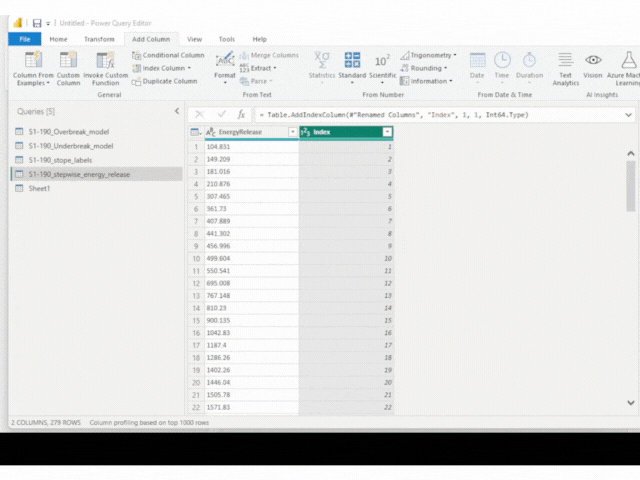Select cell with value 499.604
Image resolution: width=640 pixels, height=480 pixels.
click(x=252, y=259)
